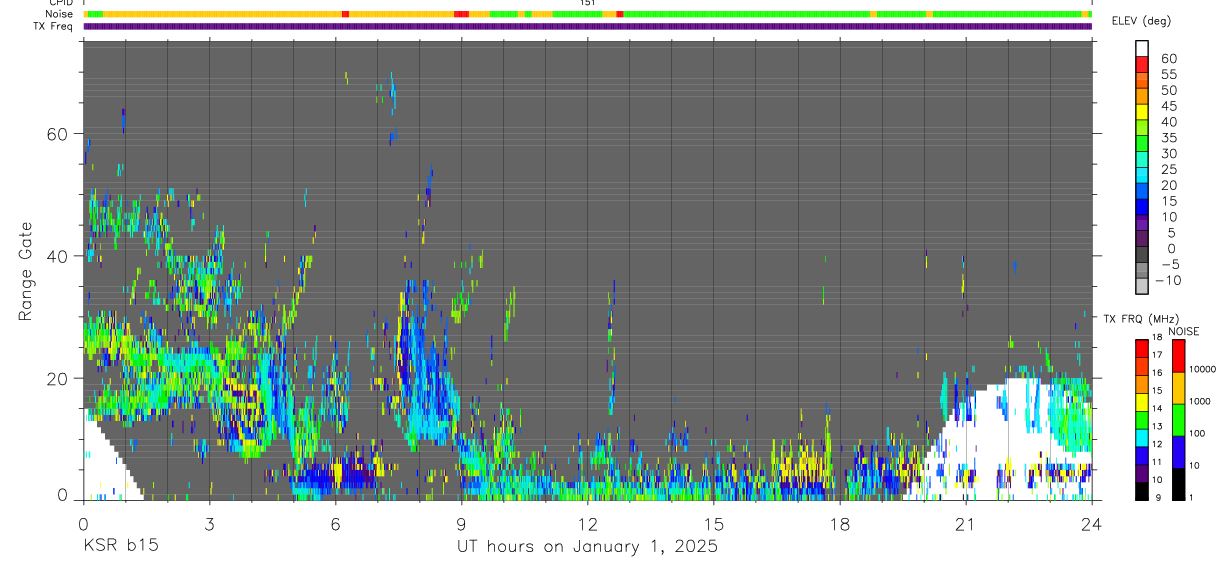The image size is (1228, 567).
Task: Click the 12 hour tick label
Action: click(587, 523)
